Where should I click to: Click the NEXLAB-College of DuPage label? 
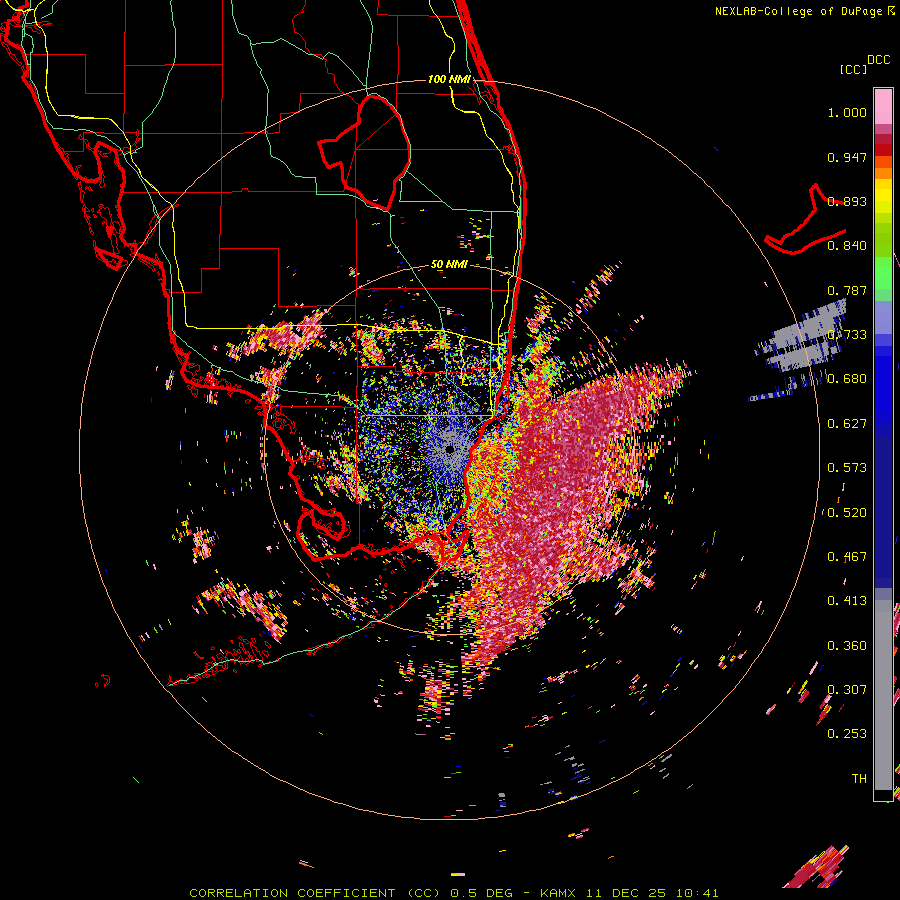(x=804, y=11)
